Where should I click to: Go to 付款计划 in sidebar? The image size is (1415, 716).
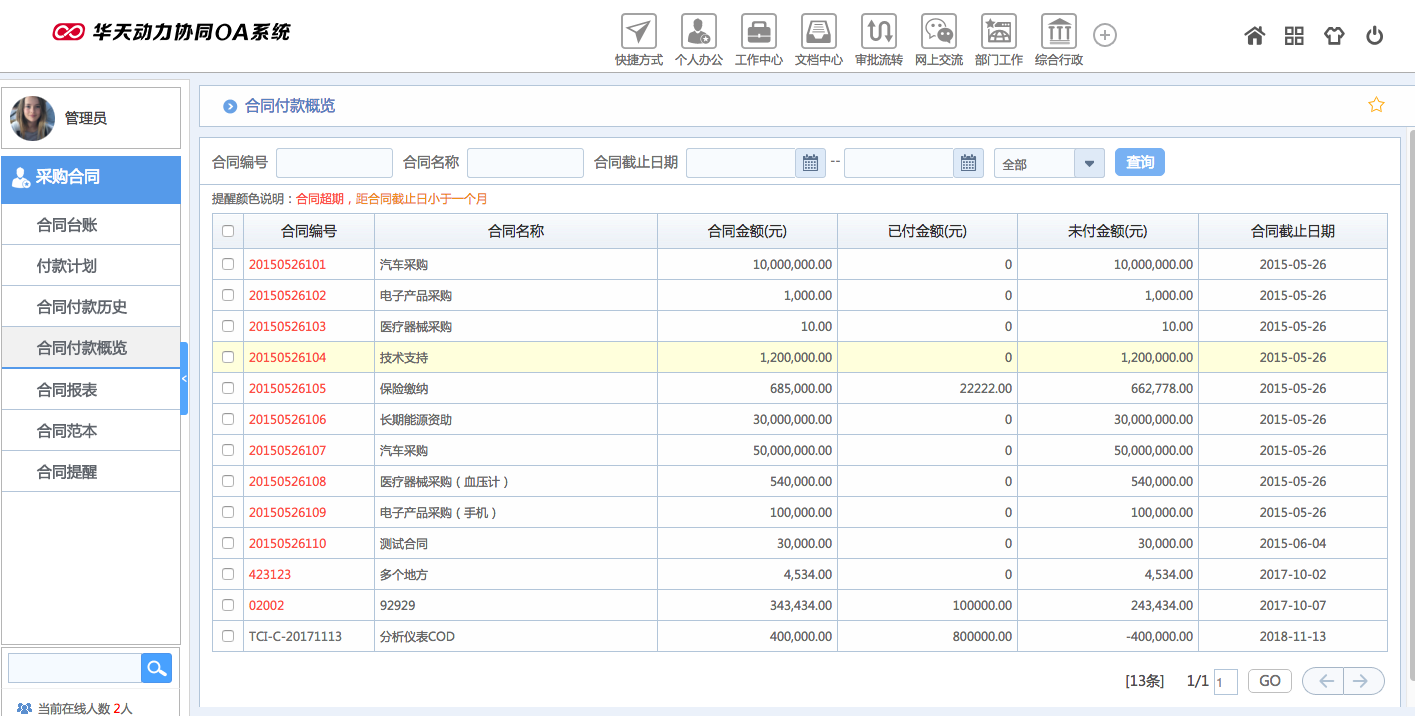[67, 266]
